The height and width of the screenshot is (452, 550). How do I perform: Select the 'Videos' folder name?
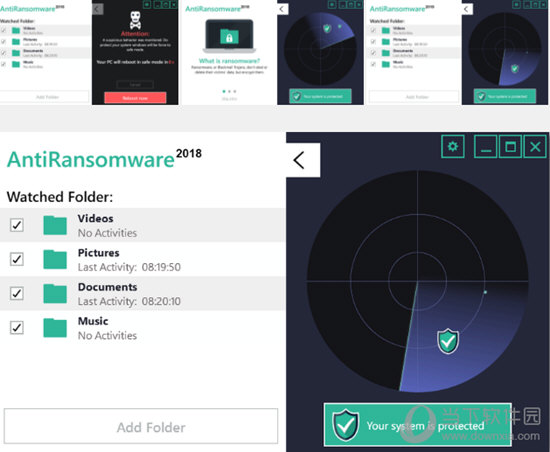point(95,218)
